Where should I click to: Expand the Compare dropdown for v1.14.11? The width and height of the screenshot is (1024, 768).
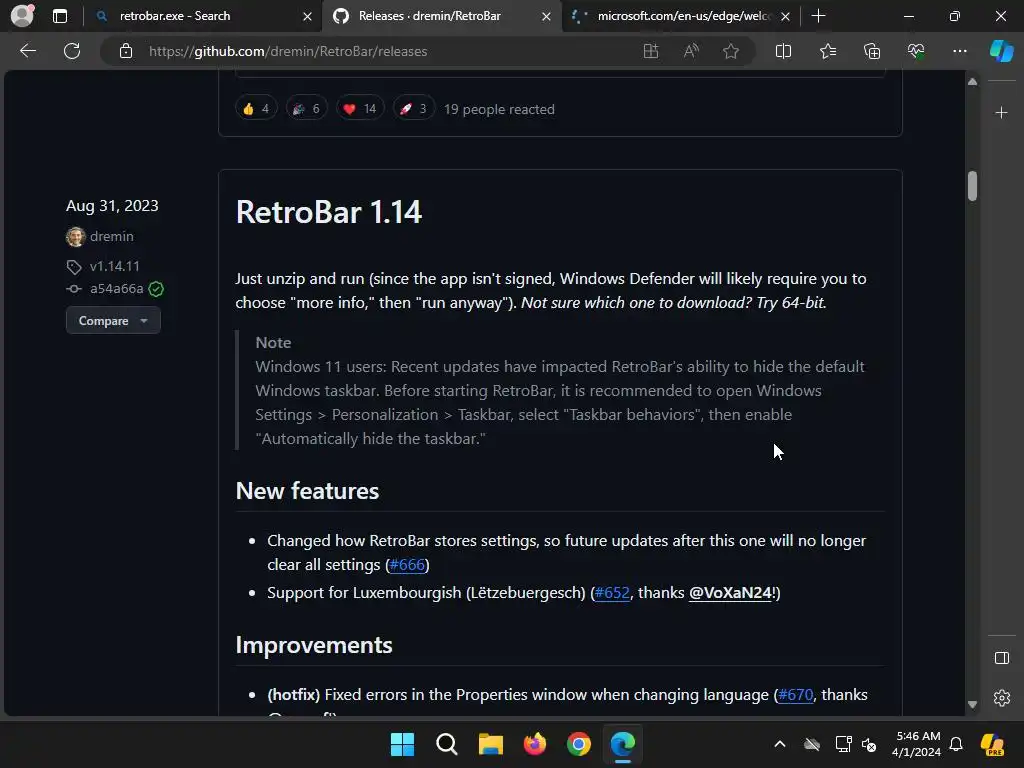pyautogui.click(x=113, y=321)
